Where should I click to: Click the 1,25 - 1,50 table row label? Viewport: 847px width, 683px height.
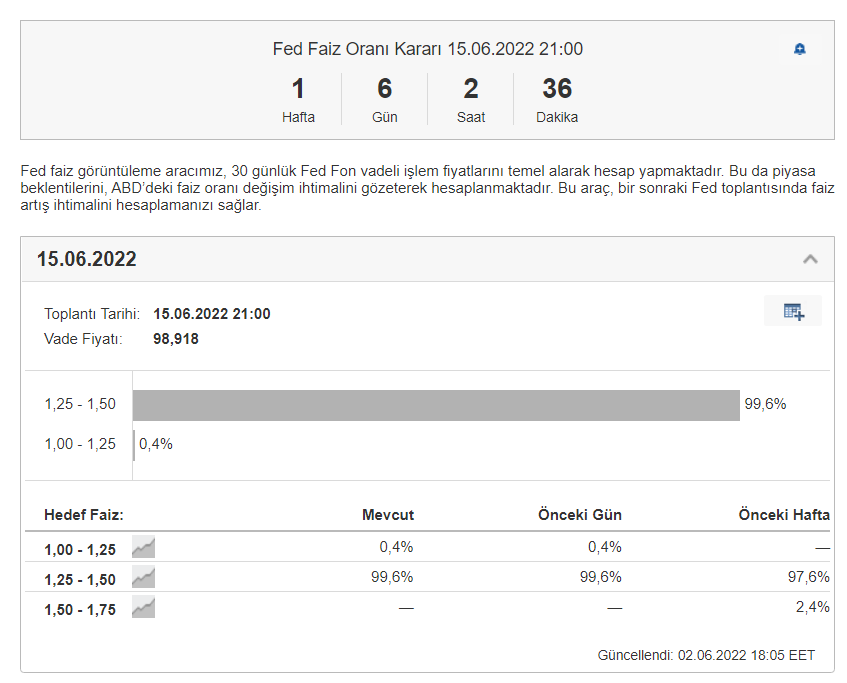[x=80, y=580]
